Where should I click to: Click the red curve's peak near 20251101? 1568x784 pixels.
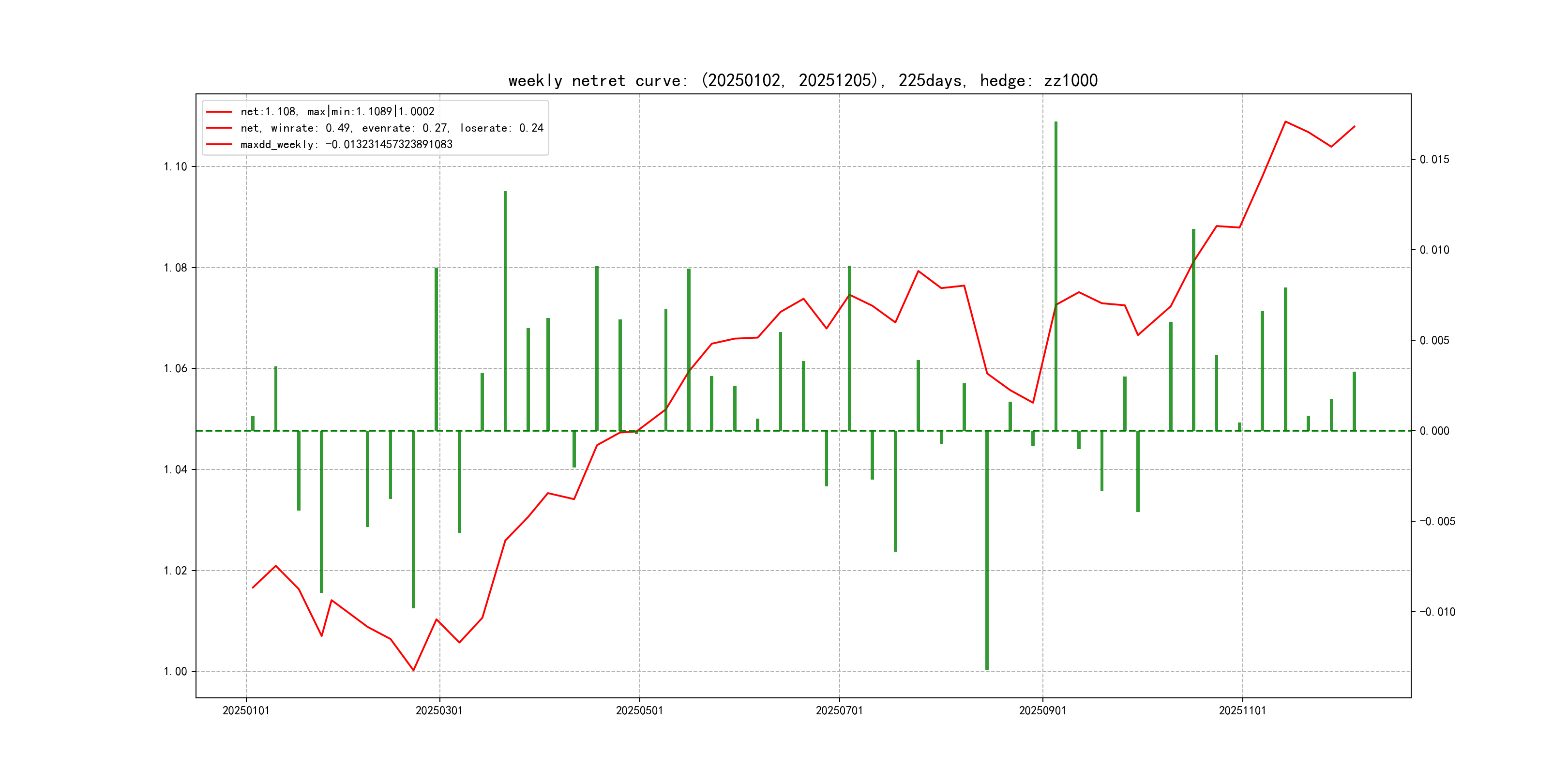tap(1285, 122)
